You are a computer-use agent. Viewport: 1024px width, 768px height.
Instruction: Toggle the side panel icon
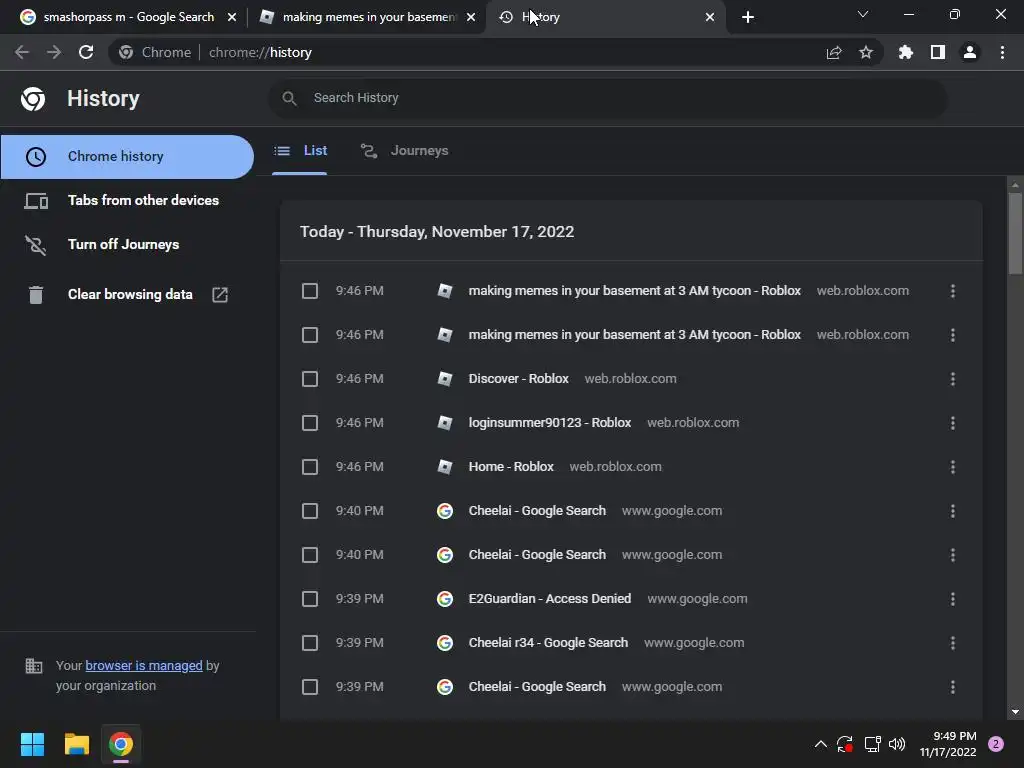(938, 52)
